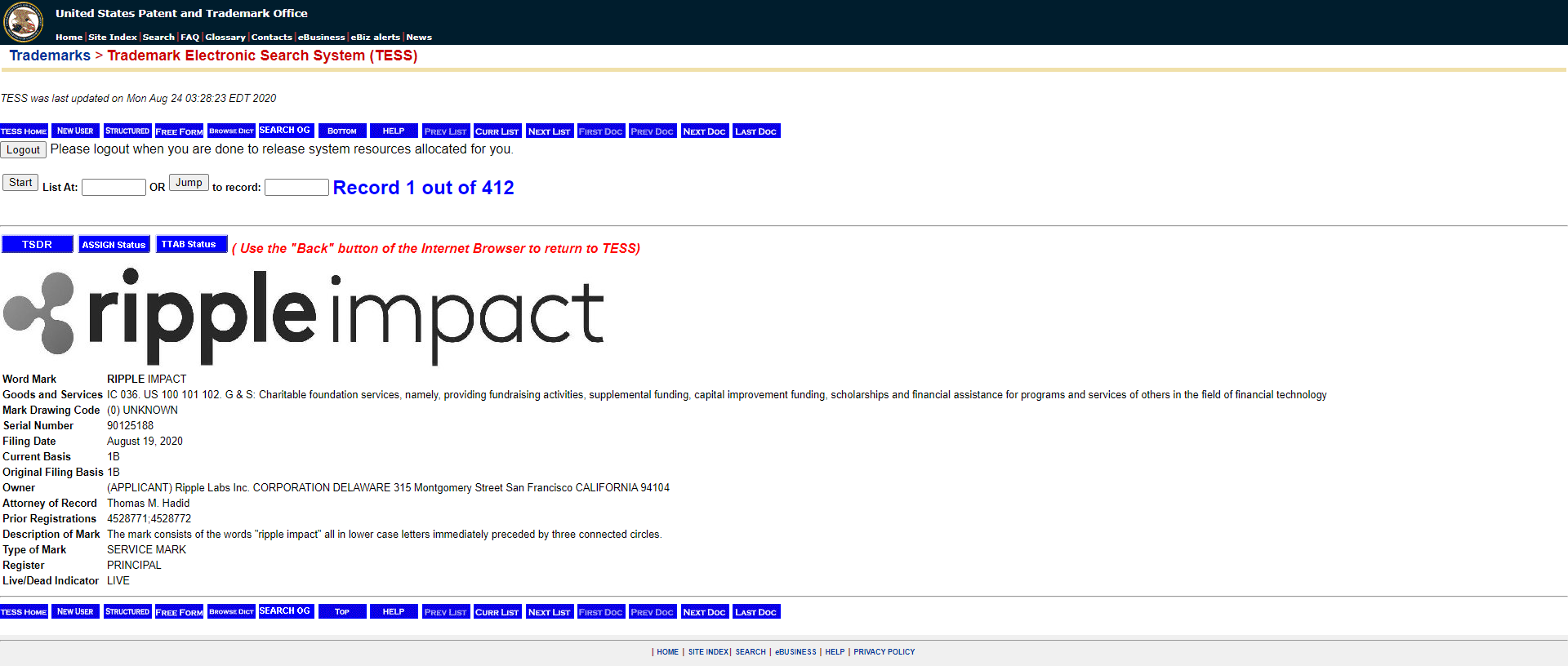
Task: Click bottom Curr List button
Action: click(x=497, y=611)
